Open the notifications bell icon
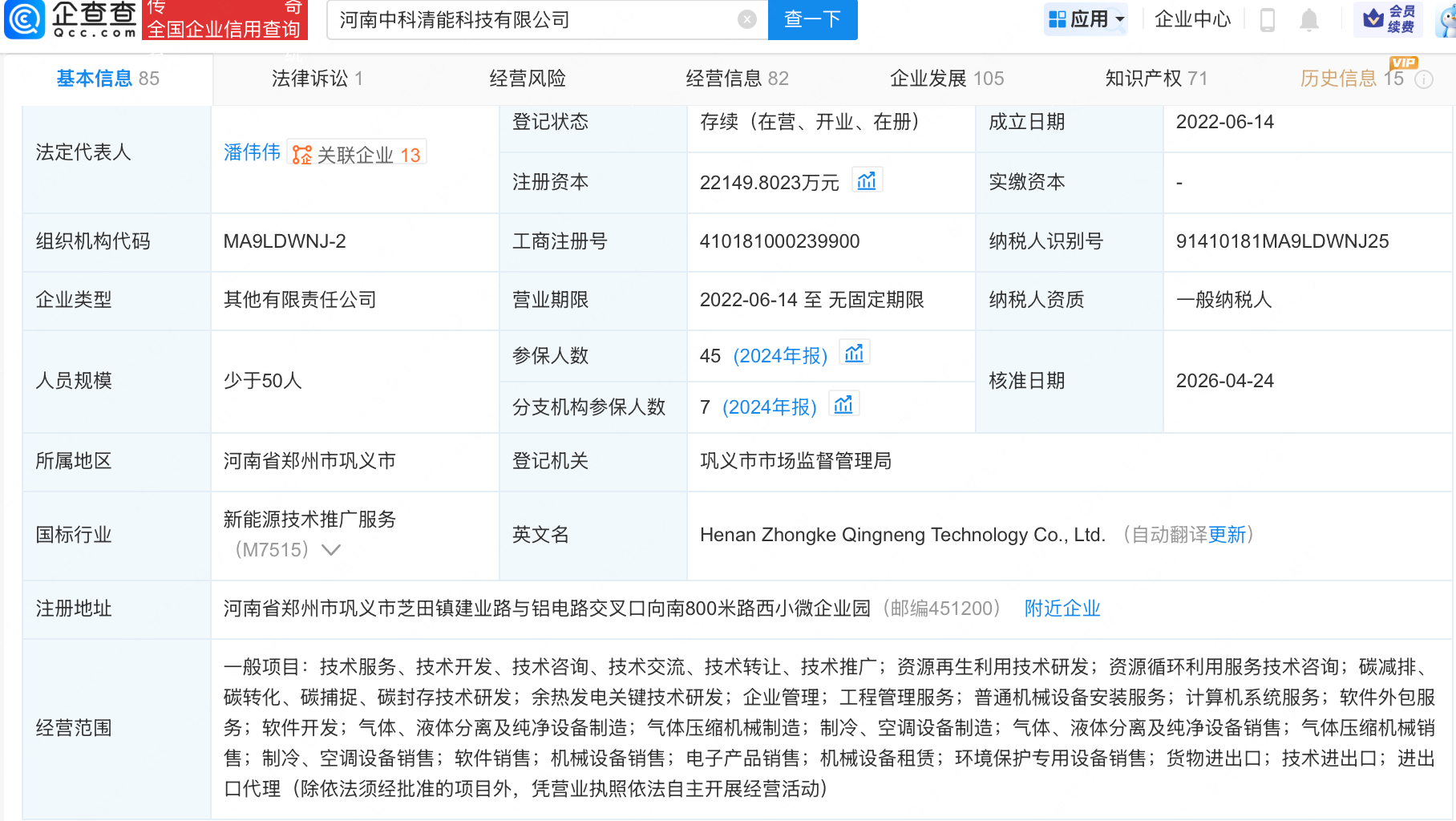The height and width of the screenshot is (821, 1456). pyautogui.click(x=1309, y=20)
